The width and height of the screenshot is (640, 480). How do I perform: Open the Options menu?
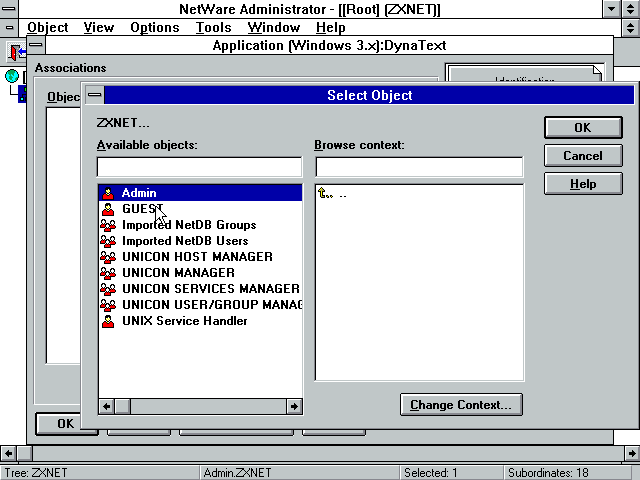(155, 27)
